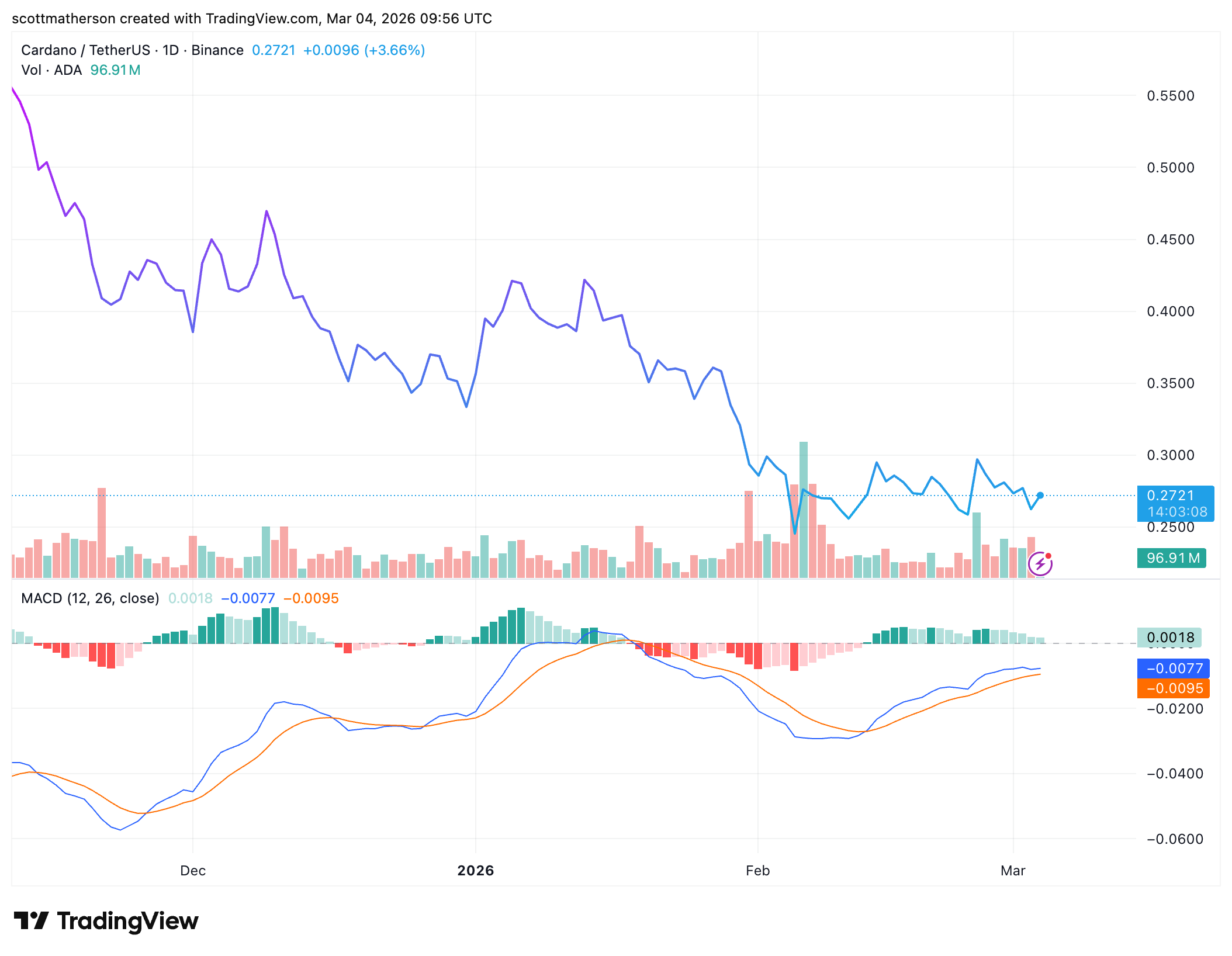Select the Binance exchange label

coord(218,50)
